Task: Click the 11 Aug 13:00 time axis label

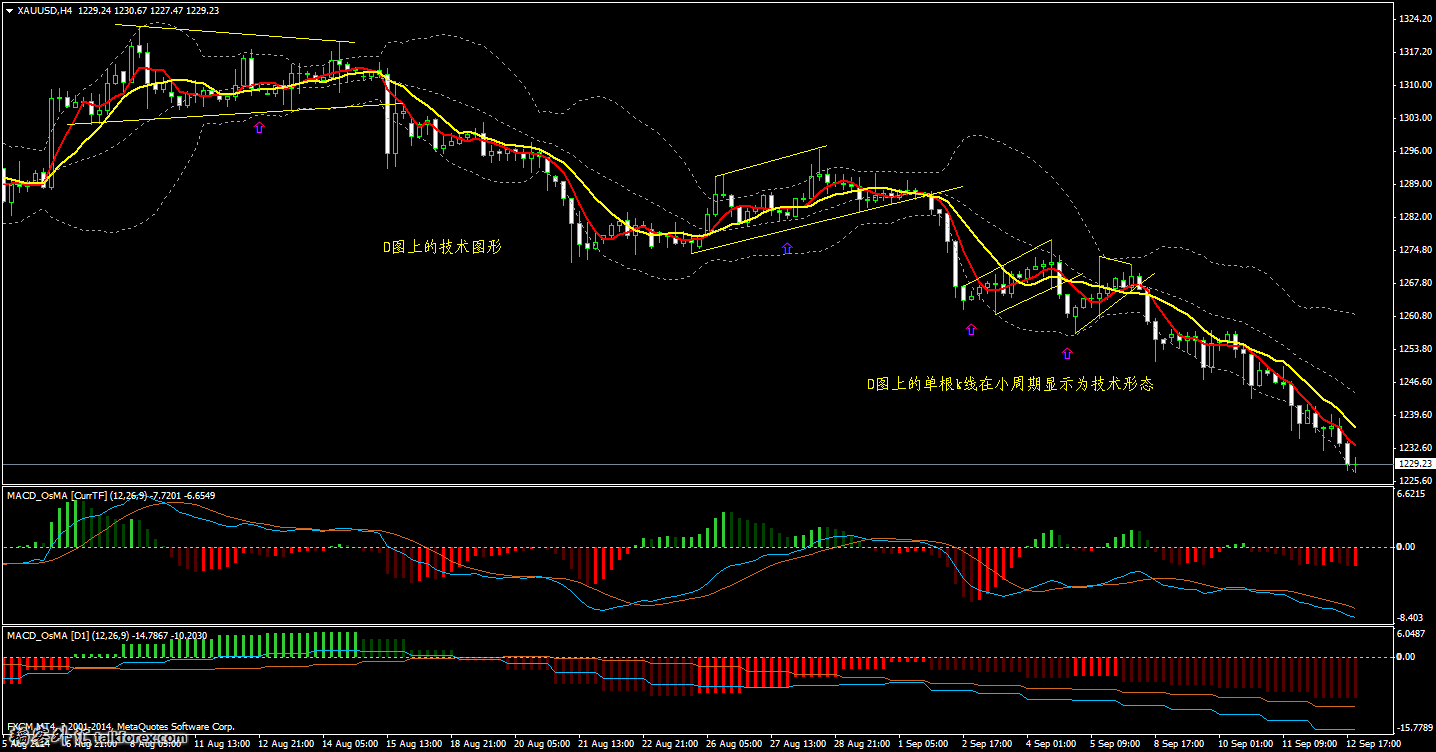Action: point(222,744)
